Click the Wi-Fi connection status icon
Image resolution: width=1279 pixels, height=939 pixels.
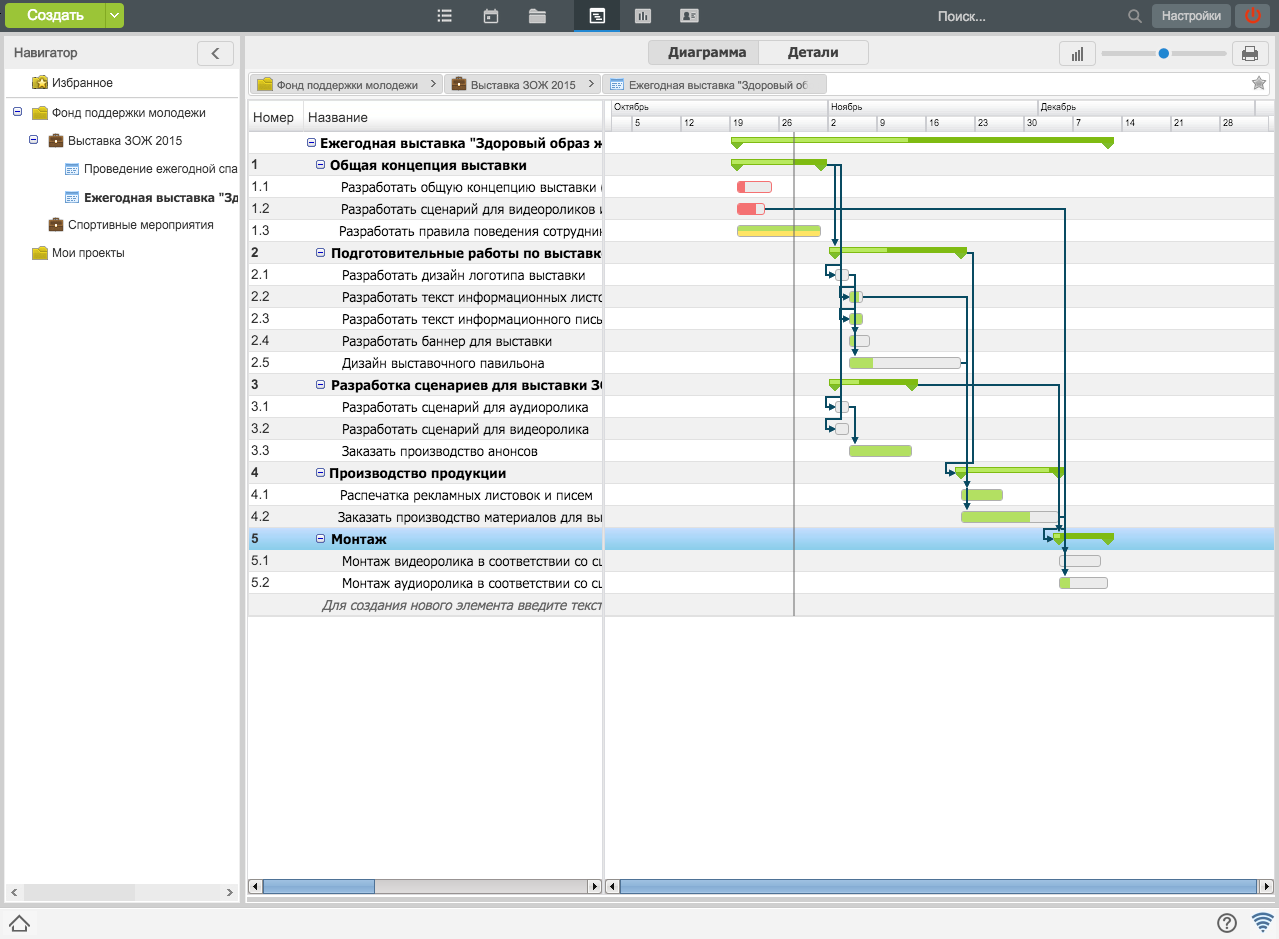[1262, 923]
